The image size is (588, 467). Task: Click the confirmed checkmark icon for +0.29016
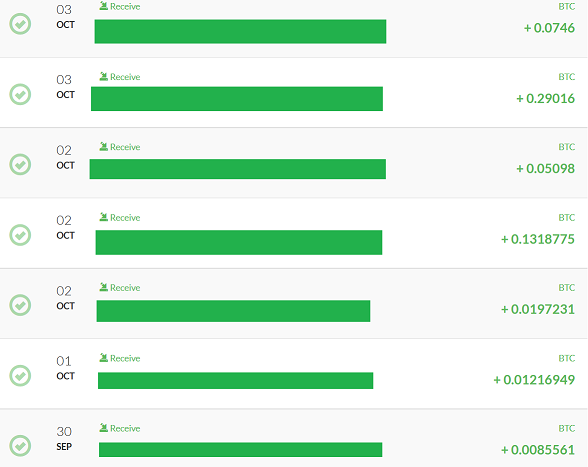pyautogui.click(x=20, y=94)
